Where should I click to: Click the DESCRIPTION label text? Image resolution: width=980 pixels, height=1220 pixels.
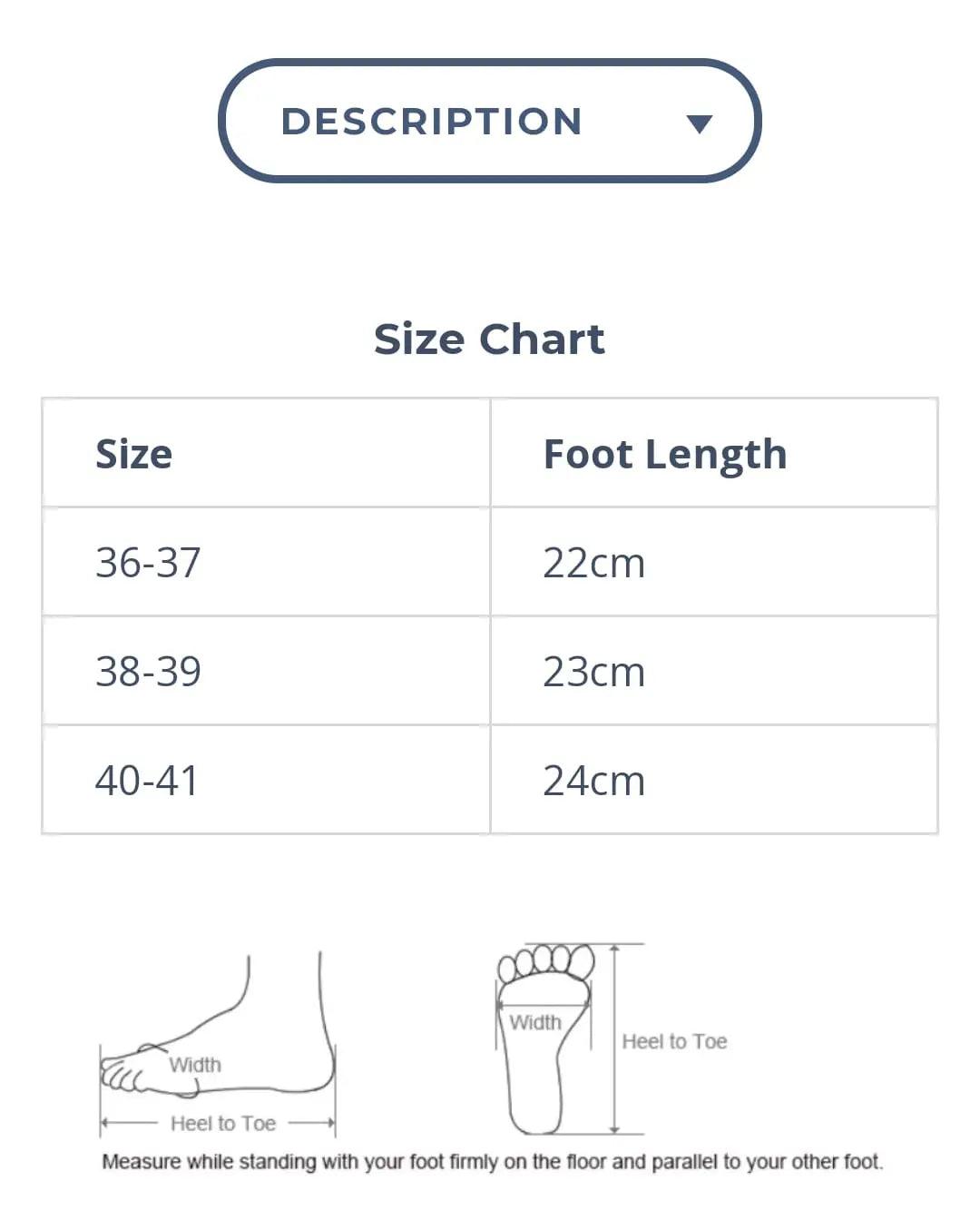(432, 122)
